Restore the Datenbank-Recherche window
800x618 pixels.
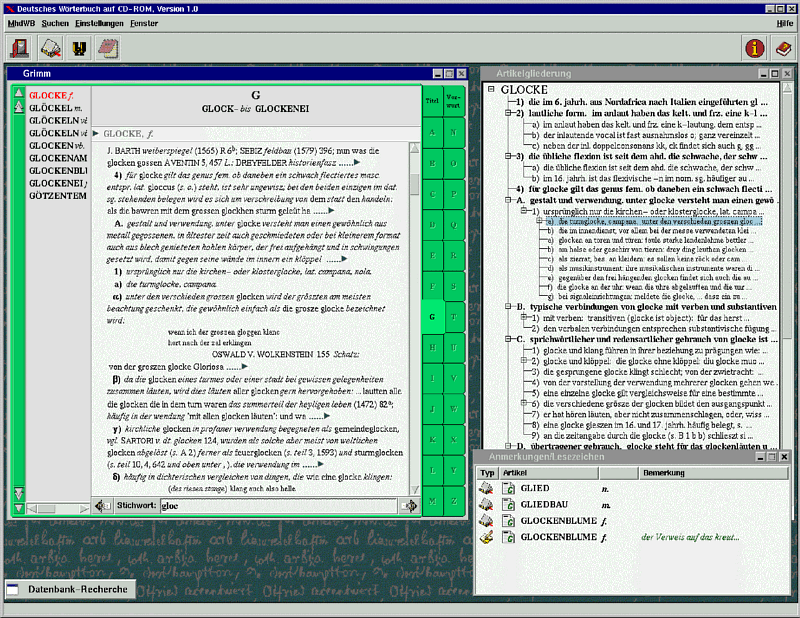click(70, 589)
